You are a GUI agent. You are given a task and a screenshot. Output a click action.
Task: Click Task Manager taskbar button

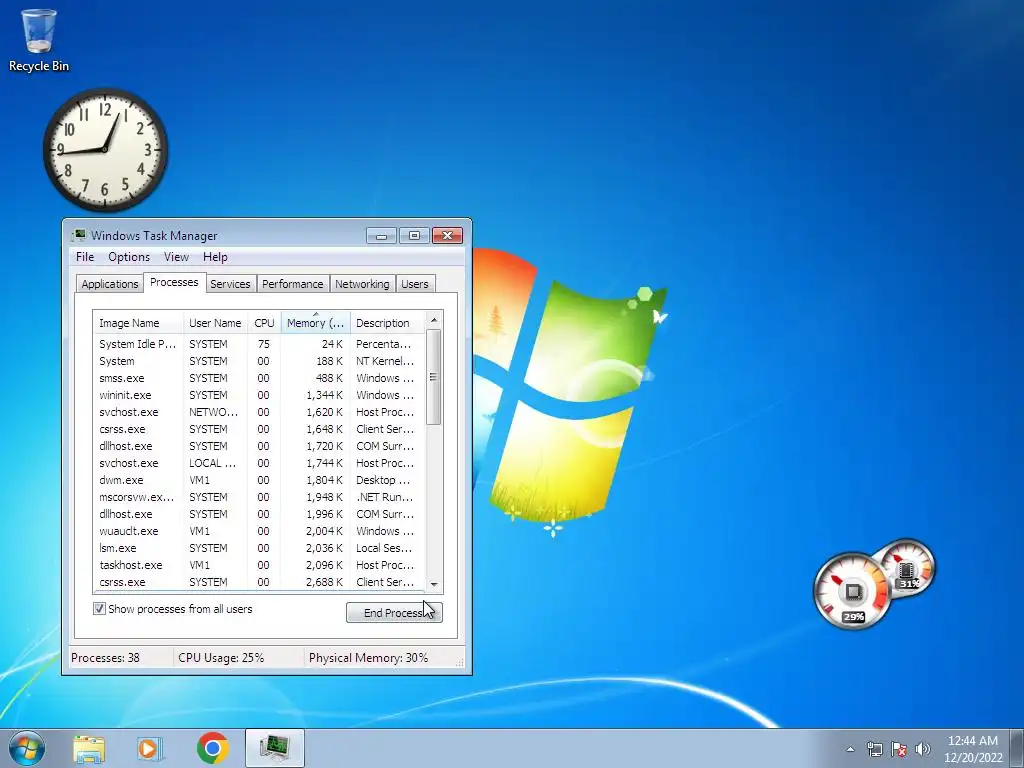click(275, 748)
